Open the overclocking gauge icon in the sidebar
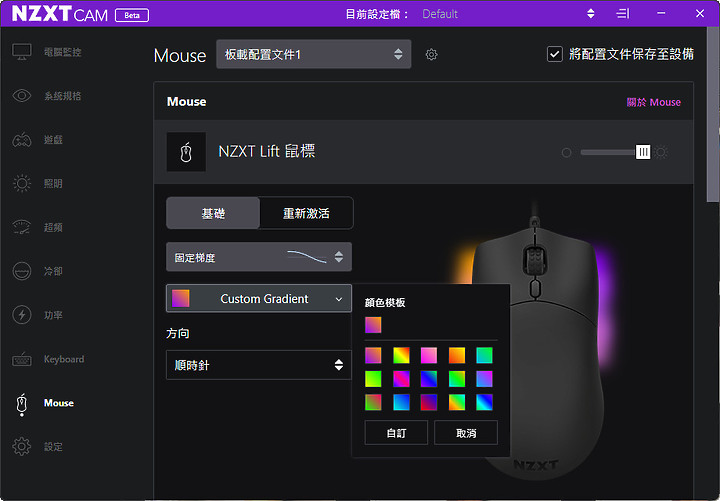720x501 pixels. (22, 227)
